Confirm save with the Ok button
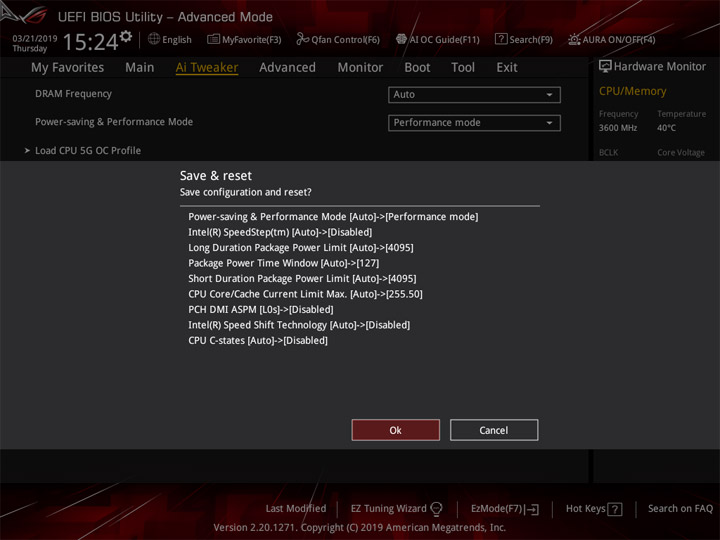The image size is (720, 540). (x=395, y=430)
